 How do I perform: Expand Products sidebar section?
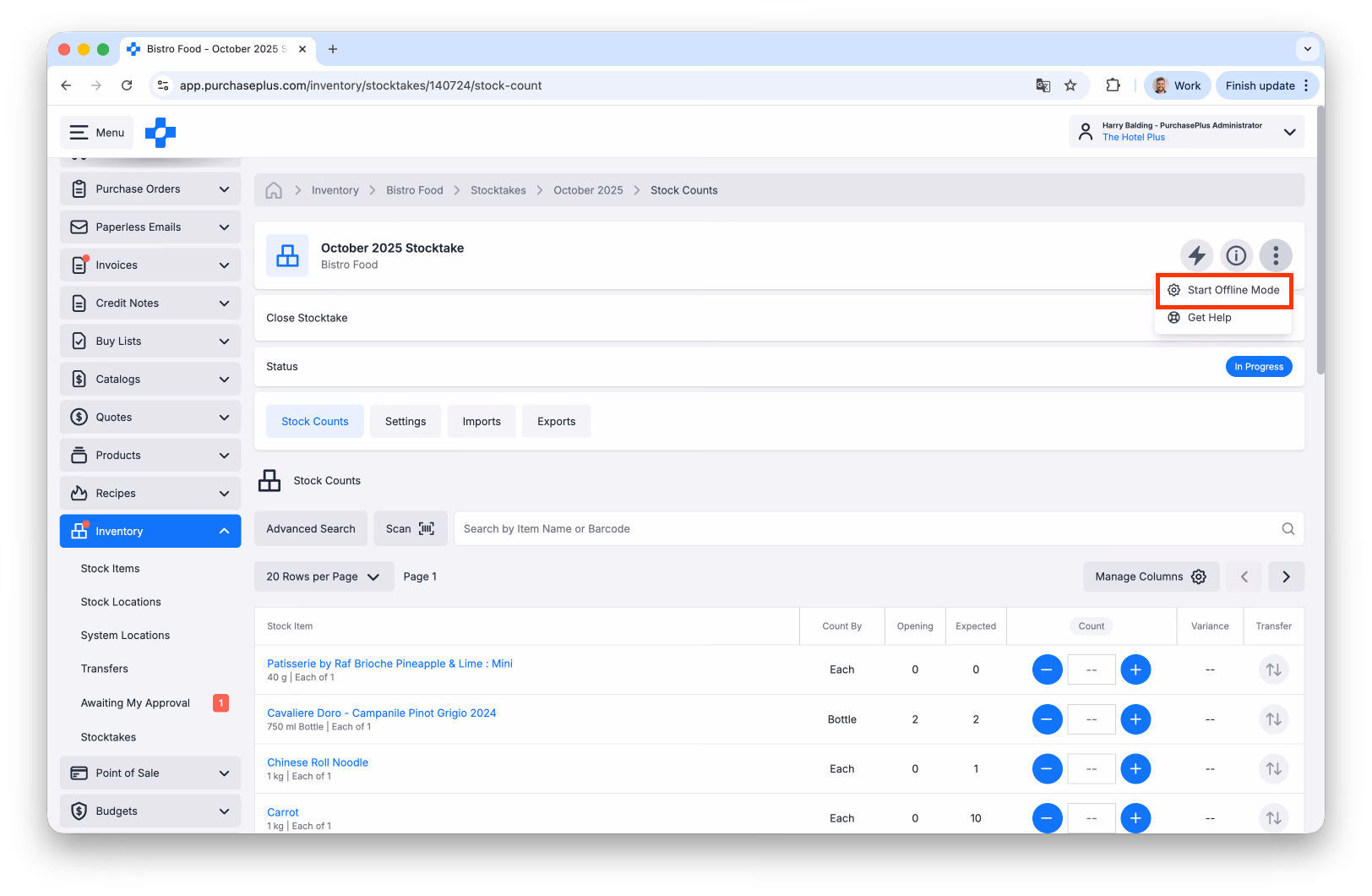click(150, 456)
